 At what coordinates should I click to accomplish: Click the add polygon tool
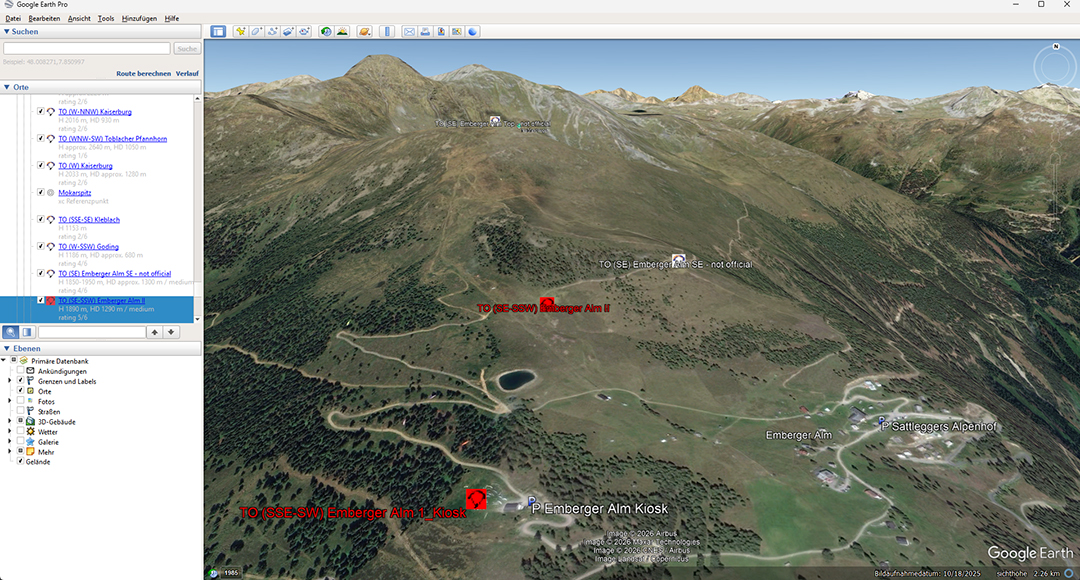coord(256,31)
